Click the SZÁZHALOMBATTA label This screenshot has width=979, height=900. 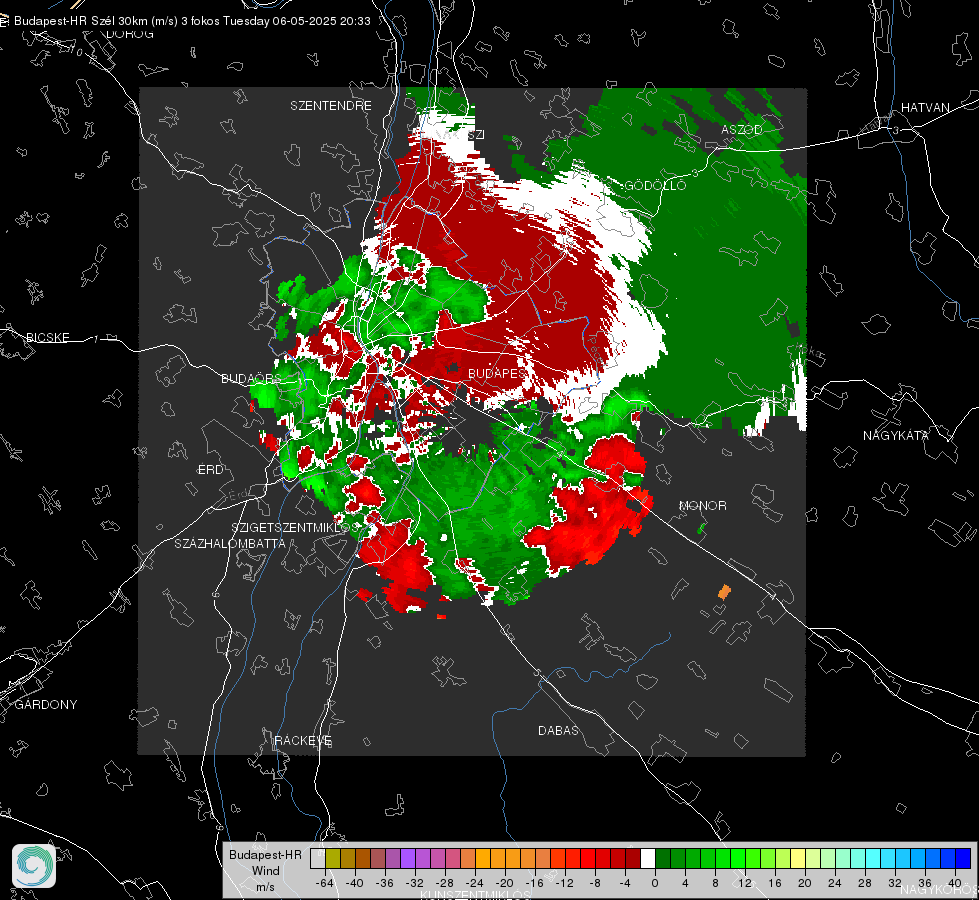coord(230,543)
